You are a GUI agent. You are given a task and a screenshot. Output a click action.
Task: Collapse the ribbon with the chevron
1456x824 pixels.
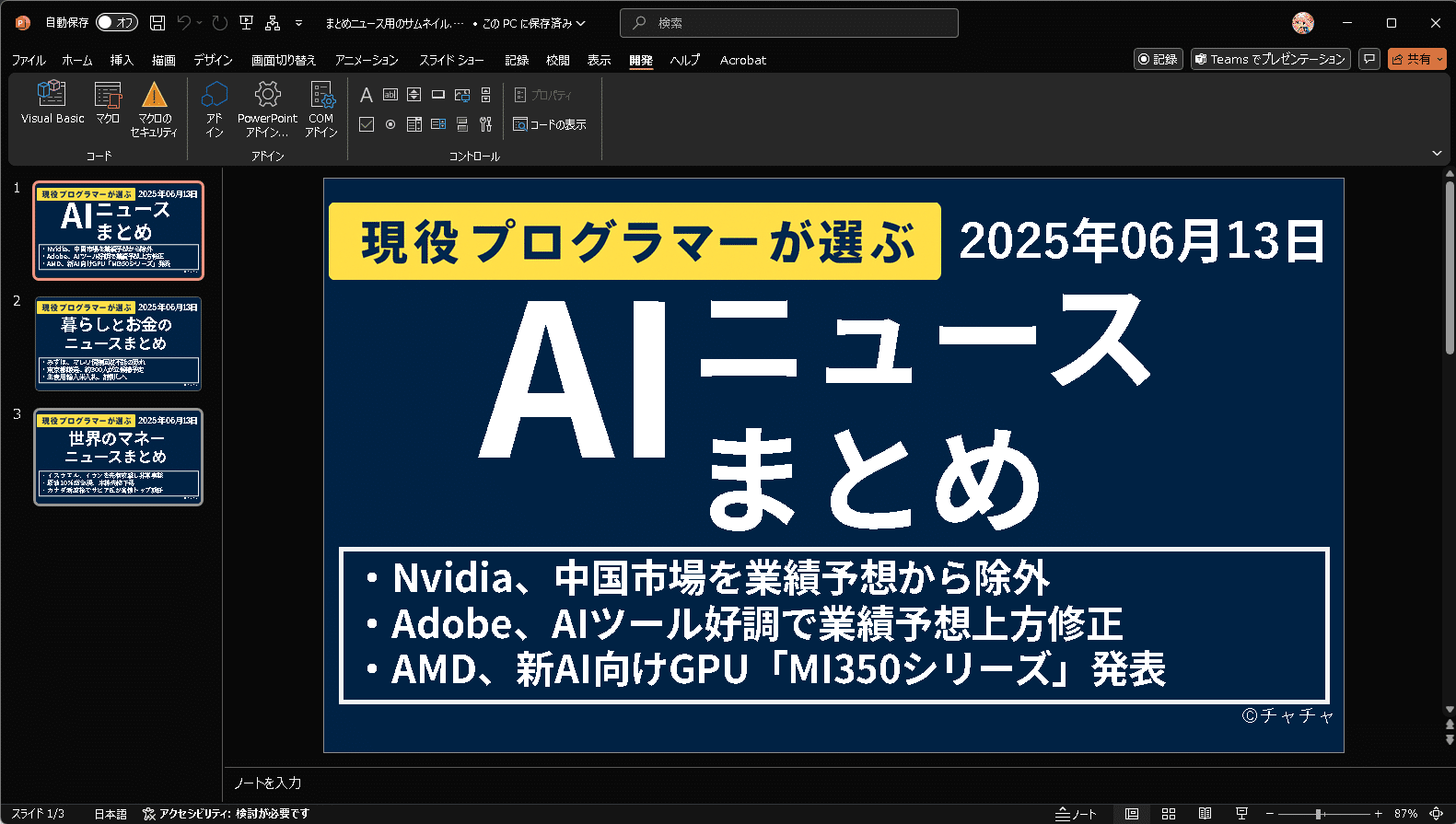[1437, 153]
